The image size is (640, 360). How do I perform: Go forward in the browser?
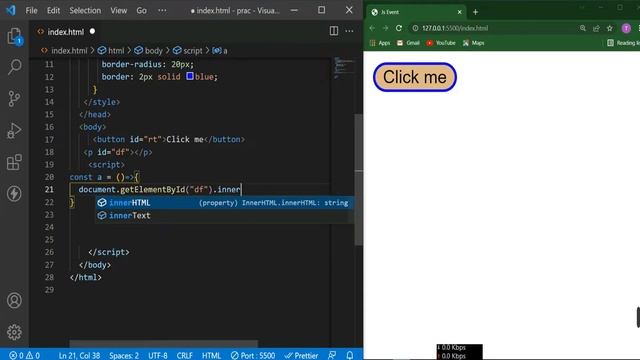(x=385, y=28)
